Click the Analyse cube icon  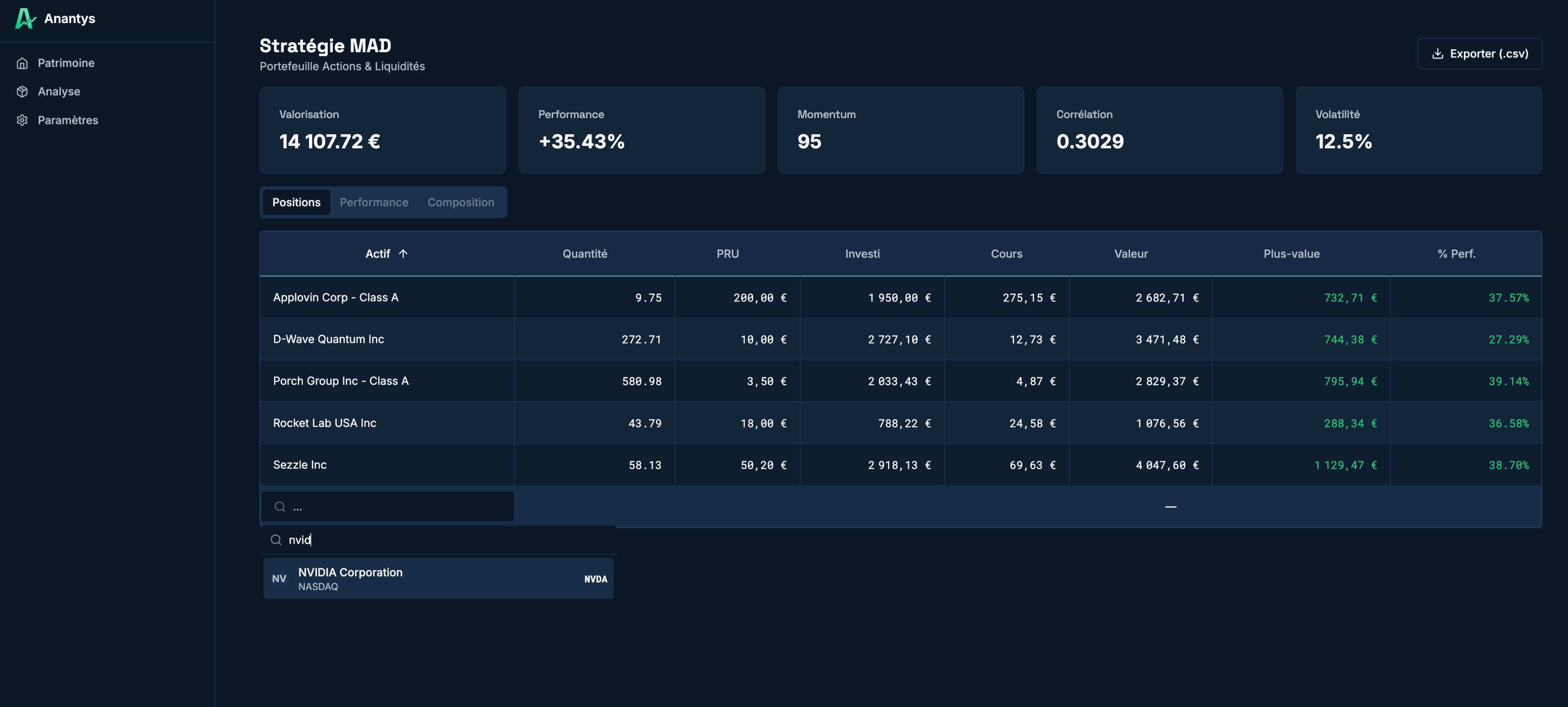click(x=23, y=91)
